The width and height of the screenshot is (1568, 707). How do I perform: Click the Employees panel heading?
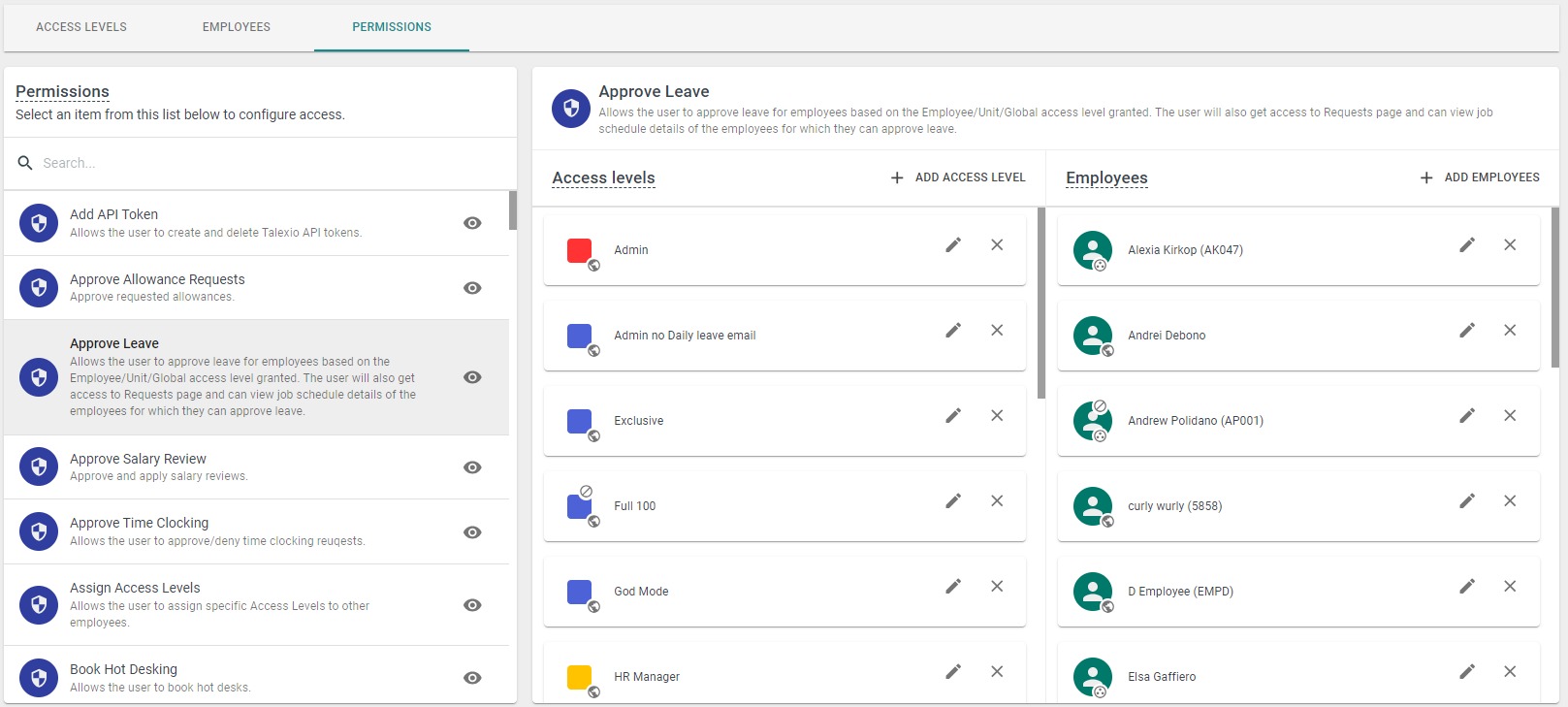point(1106,177)
